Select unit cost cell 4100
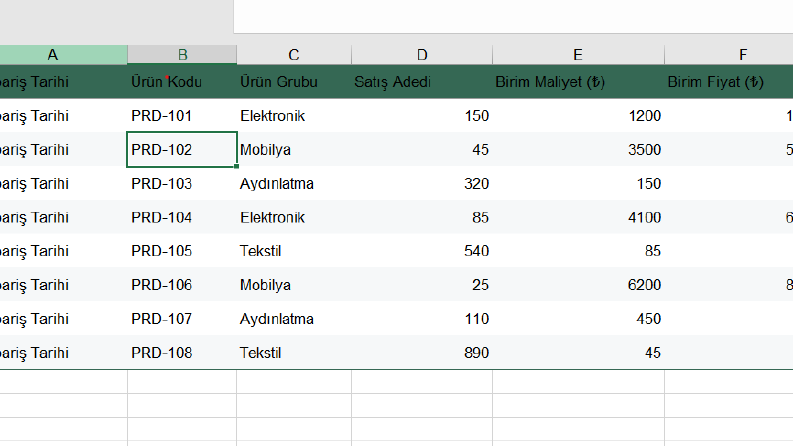 578,217
